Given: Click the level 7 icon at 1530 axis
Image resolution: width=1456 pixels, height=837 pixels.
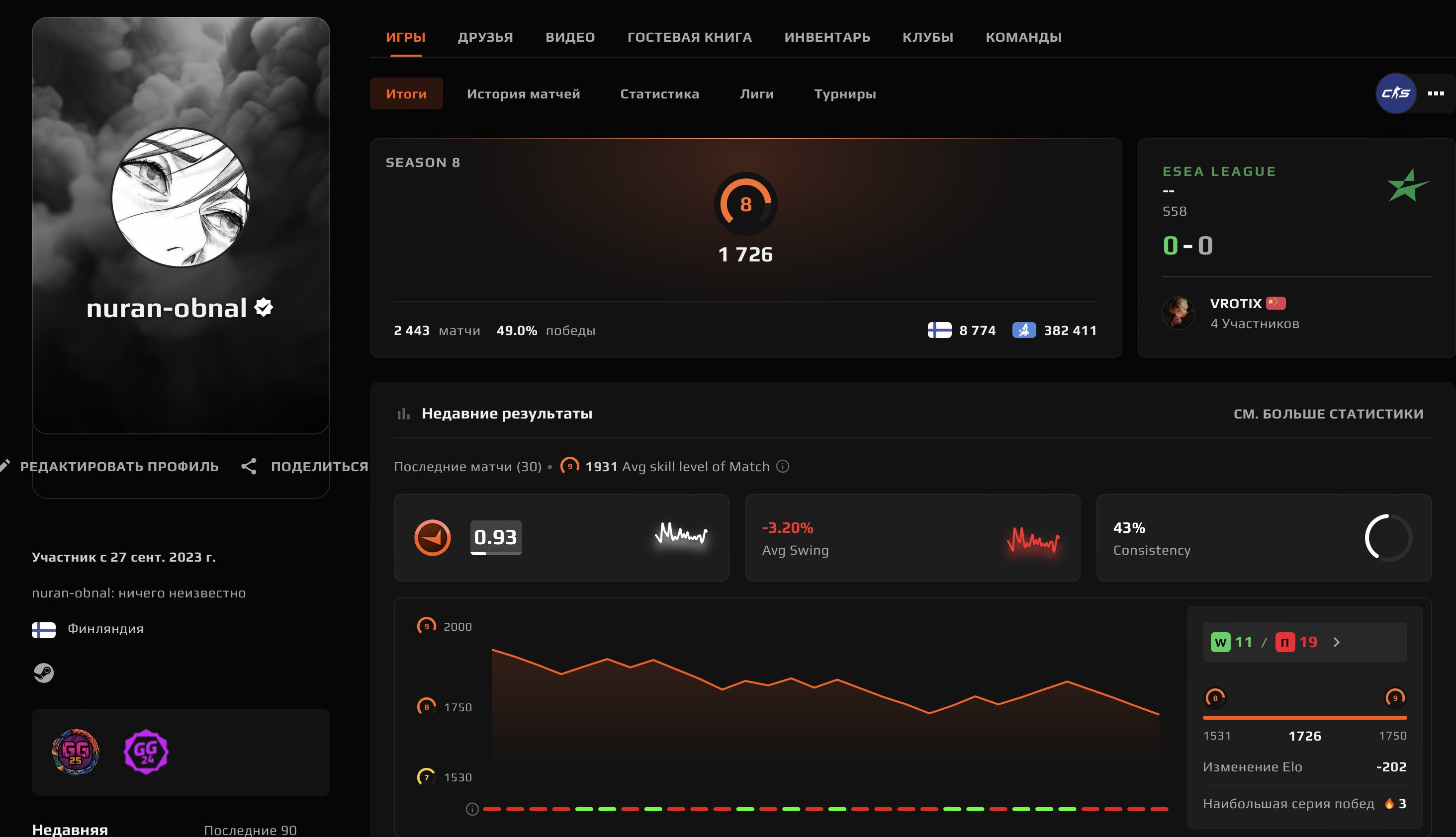Looking at the screenshot, I should (x=426, y=777).
